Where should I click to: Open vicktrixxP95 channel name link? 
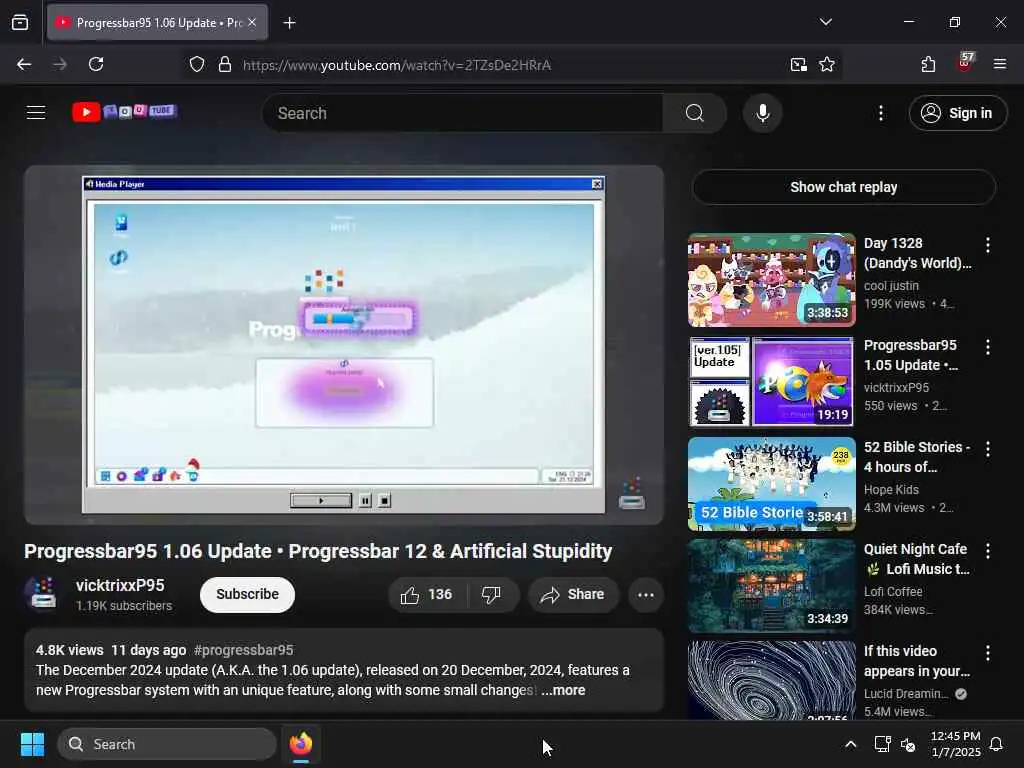[120, 585]
